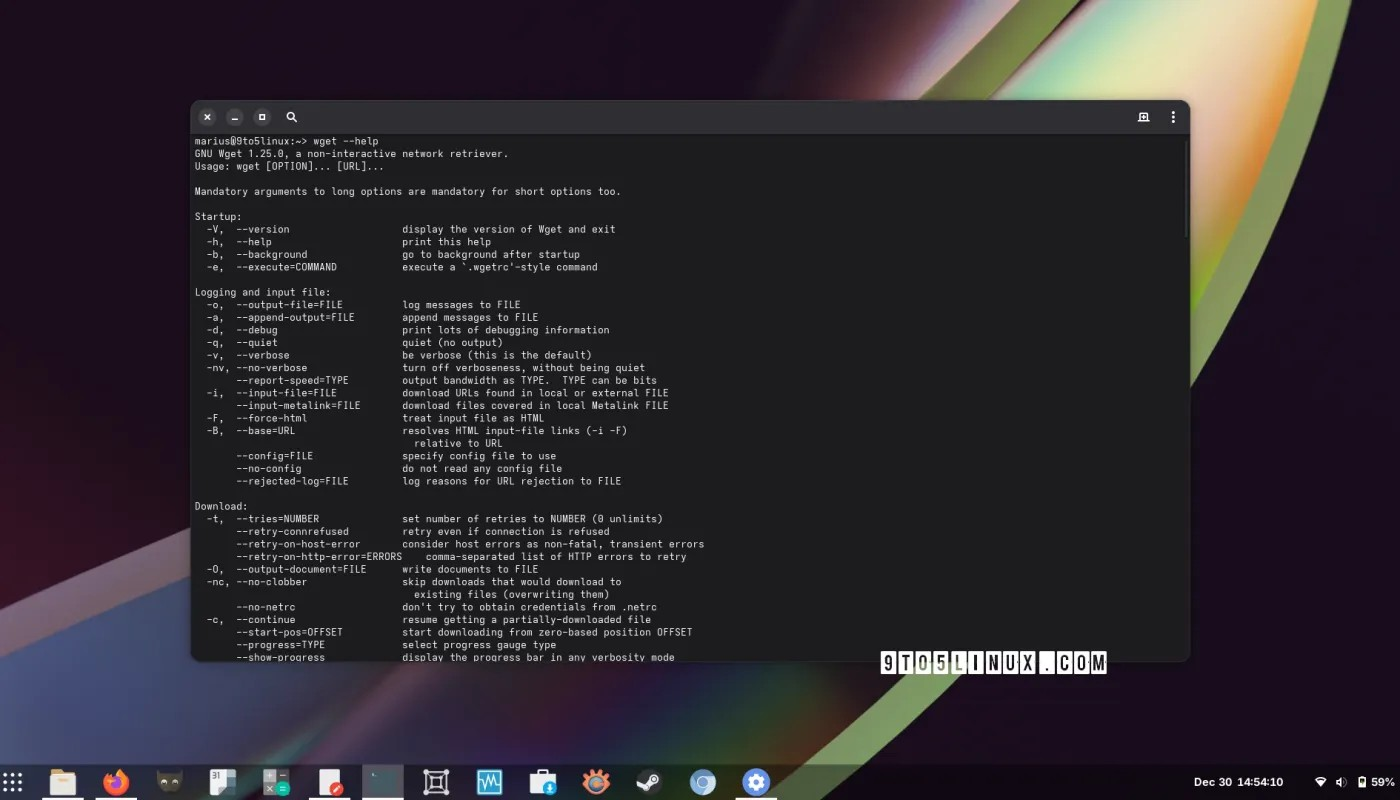This screenshot has height=800, width=1400.
Task: Open the system monitor from the taskbar
Action: [489, 781]
